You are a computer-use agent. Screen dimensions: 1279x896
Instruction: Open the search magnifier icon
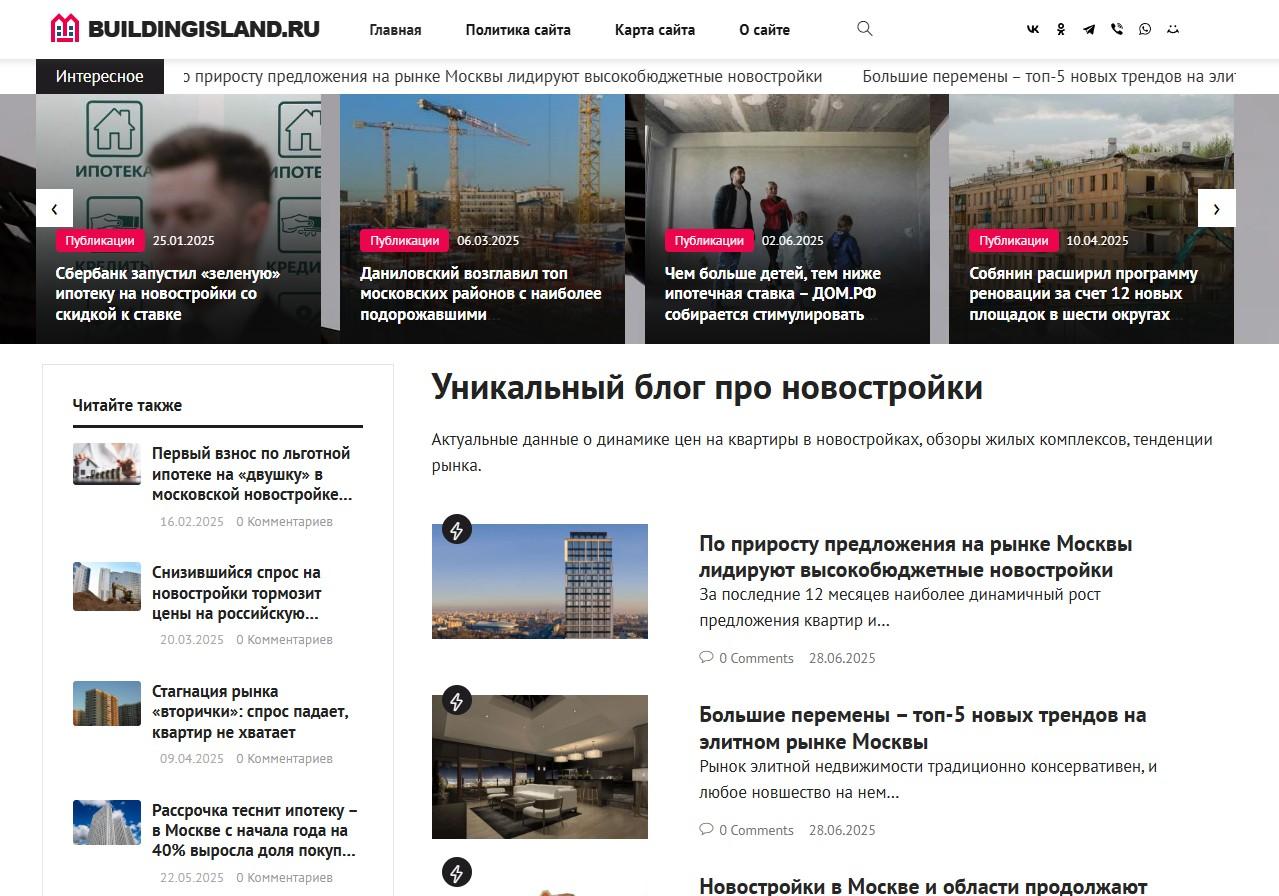[865, 29]
